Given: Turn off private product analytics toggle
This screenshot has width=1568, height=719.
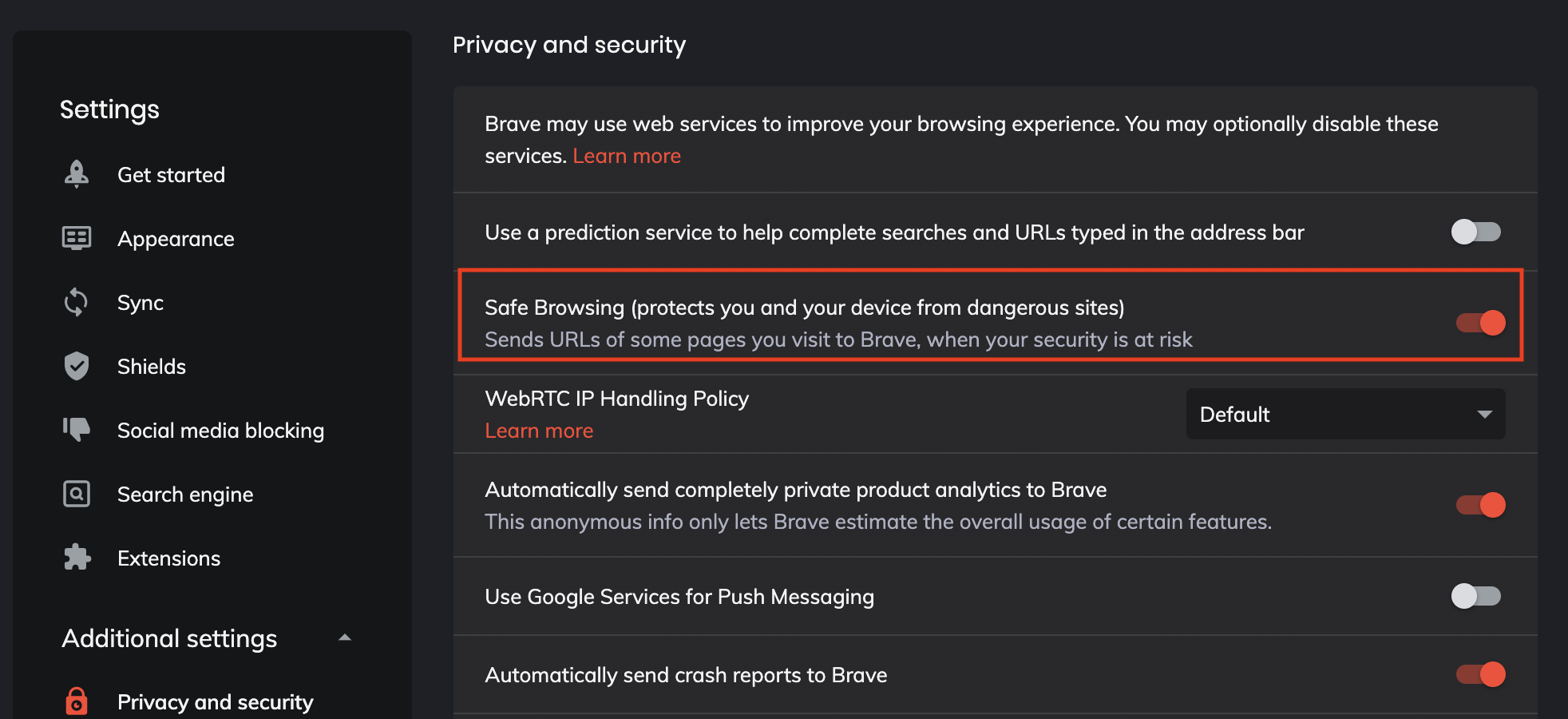Looking at the screenshot, I should click(1480, 505).
